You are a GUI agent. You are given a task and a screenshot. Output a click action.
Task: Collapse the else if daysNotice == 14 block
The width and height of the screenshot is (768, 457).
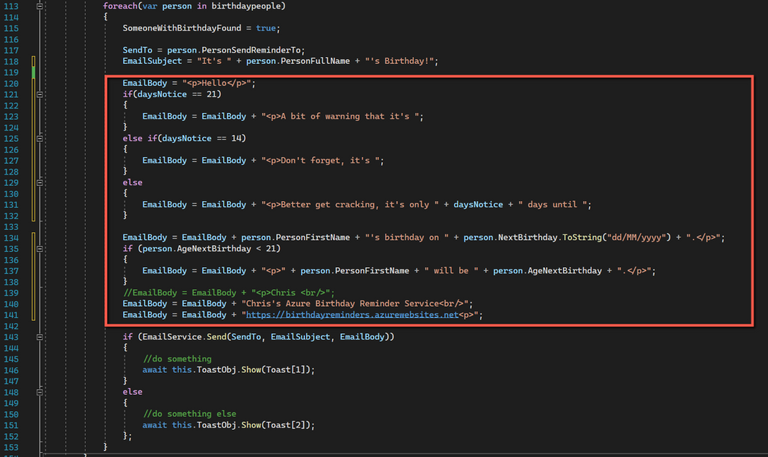40,138
